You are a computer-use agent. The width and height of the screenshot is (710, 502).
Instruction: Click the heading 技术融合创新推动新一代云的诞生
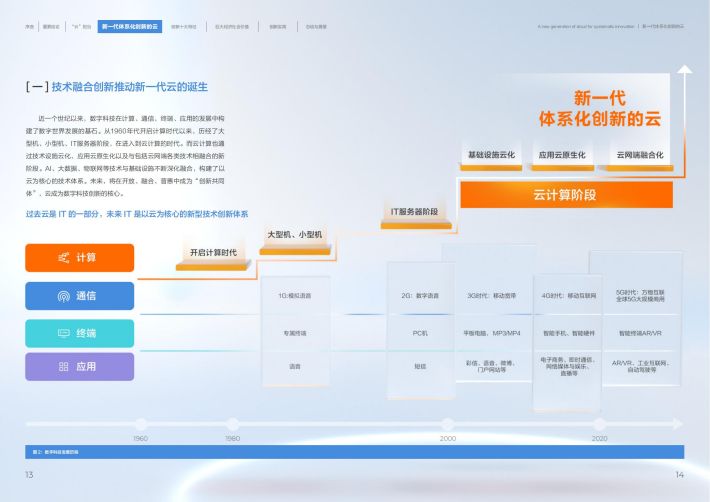[x=130, y=87]
